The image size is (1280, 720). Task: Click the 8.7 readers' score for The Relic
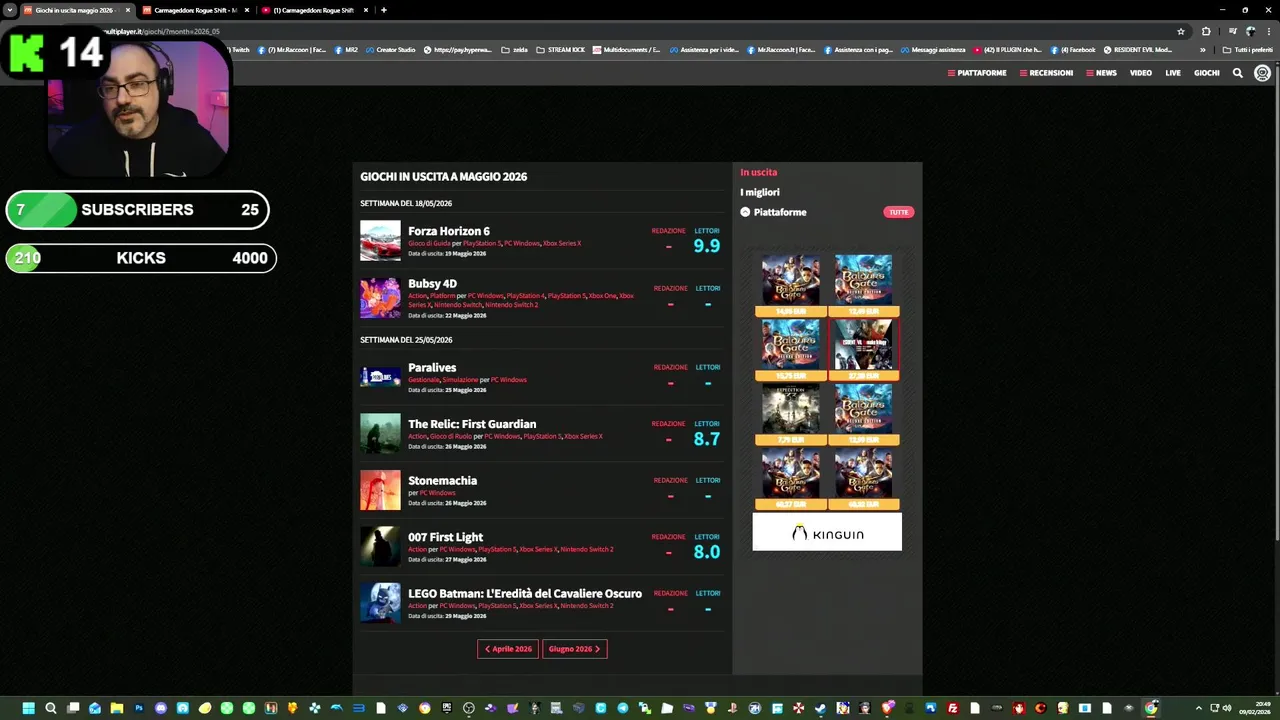(706, 439)
